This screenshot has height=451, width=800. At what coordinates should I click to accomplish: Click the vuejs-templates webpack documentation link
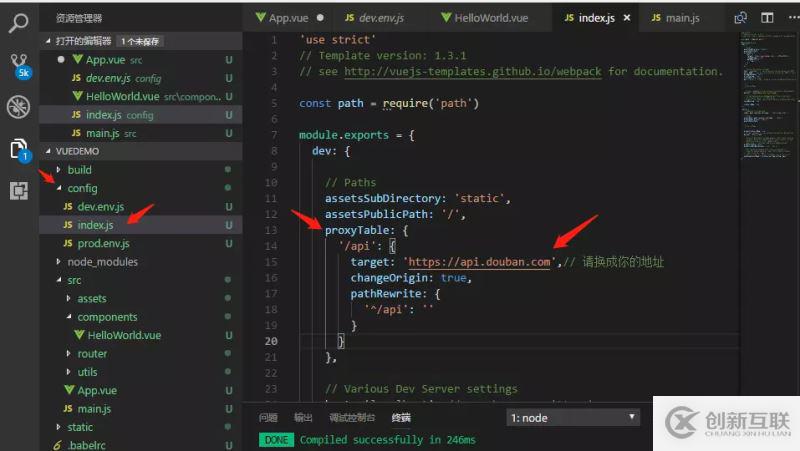click(472, 71)
